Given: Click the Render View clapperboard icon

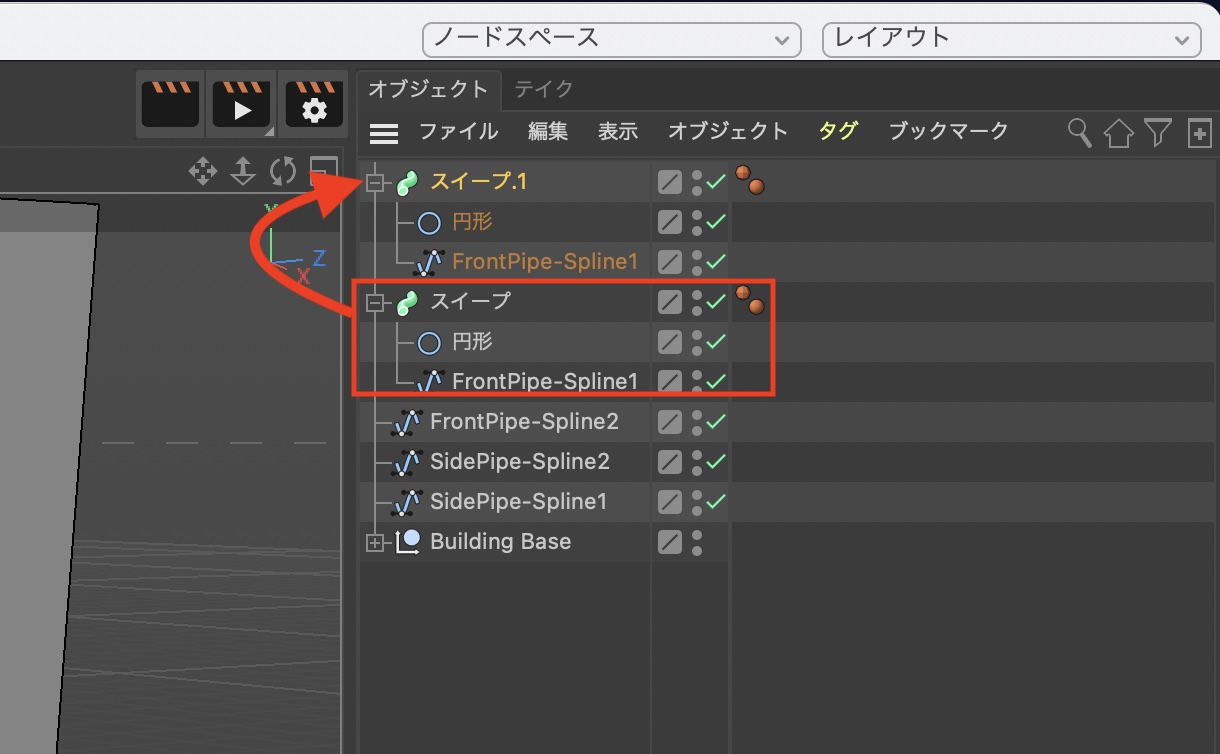Looking at the screenshot, I should tap(170, 103).
